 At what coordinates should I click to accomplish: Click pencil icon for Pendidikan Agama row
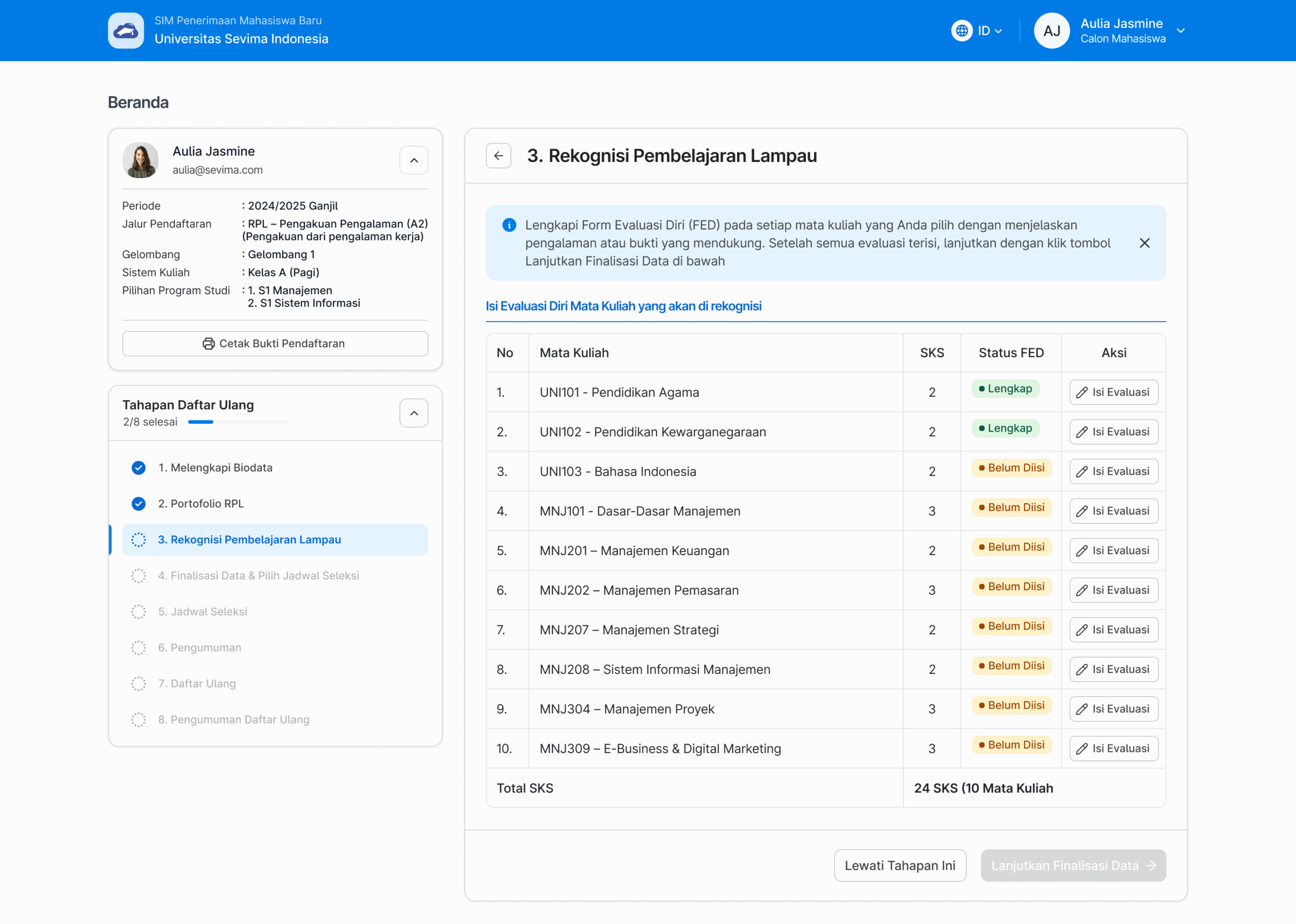[x=1081, y=393]
